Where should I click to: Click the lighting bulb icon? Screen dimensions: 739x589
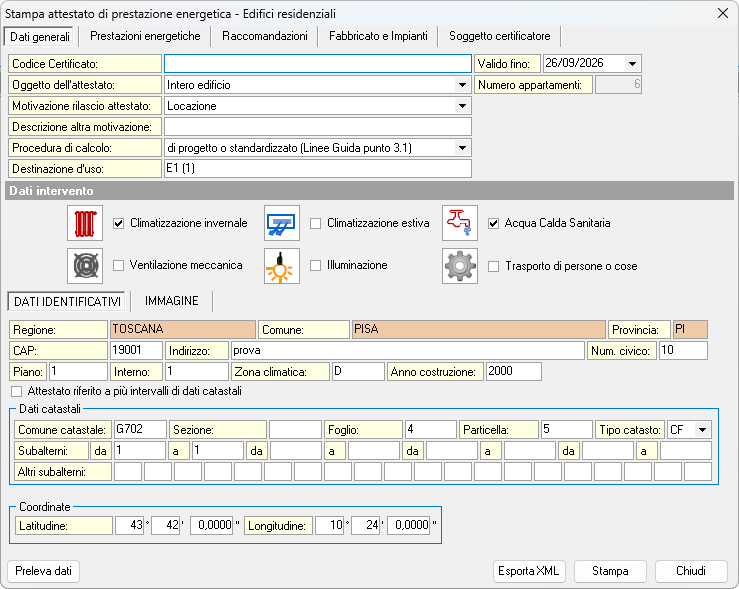[281, 266]
